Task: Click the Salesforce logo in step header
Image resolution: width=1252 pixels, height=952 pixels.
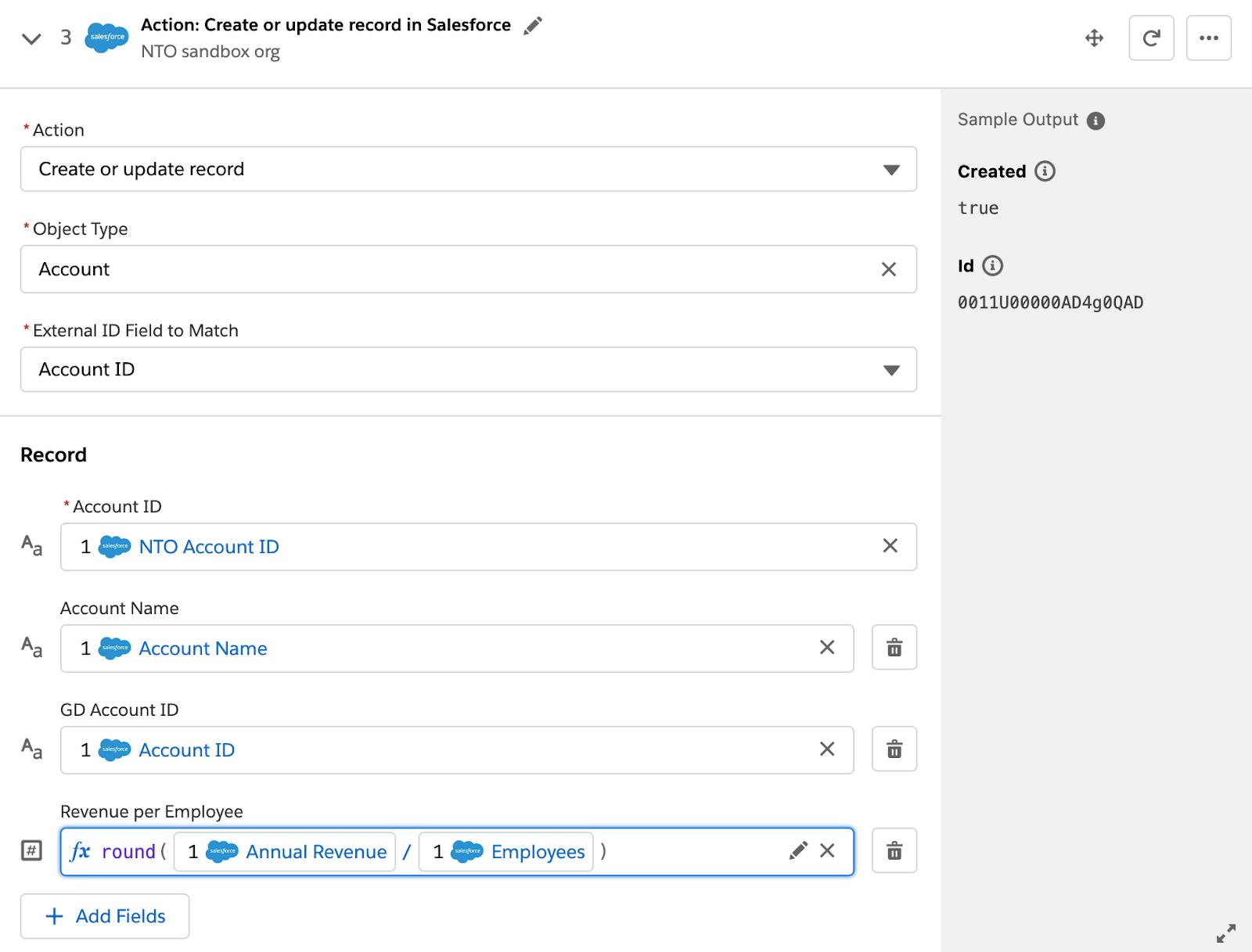Action: [106, 38]
